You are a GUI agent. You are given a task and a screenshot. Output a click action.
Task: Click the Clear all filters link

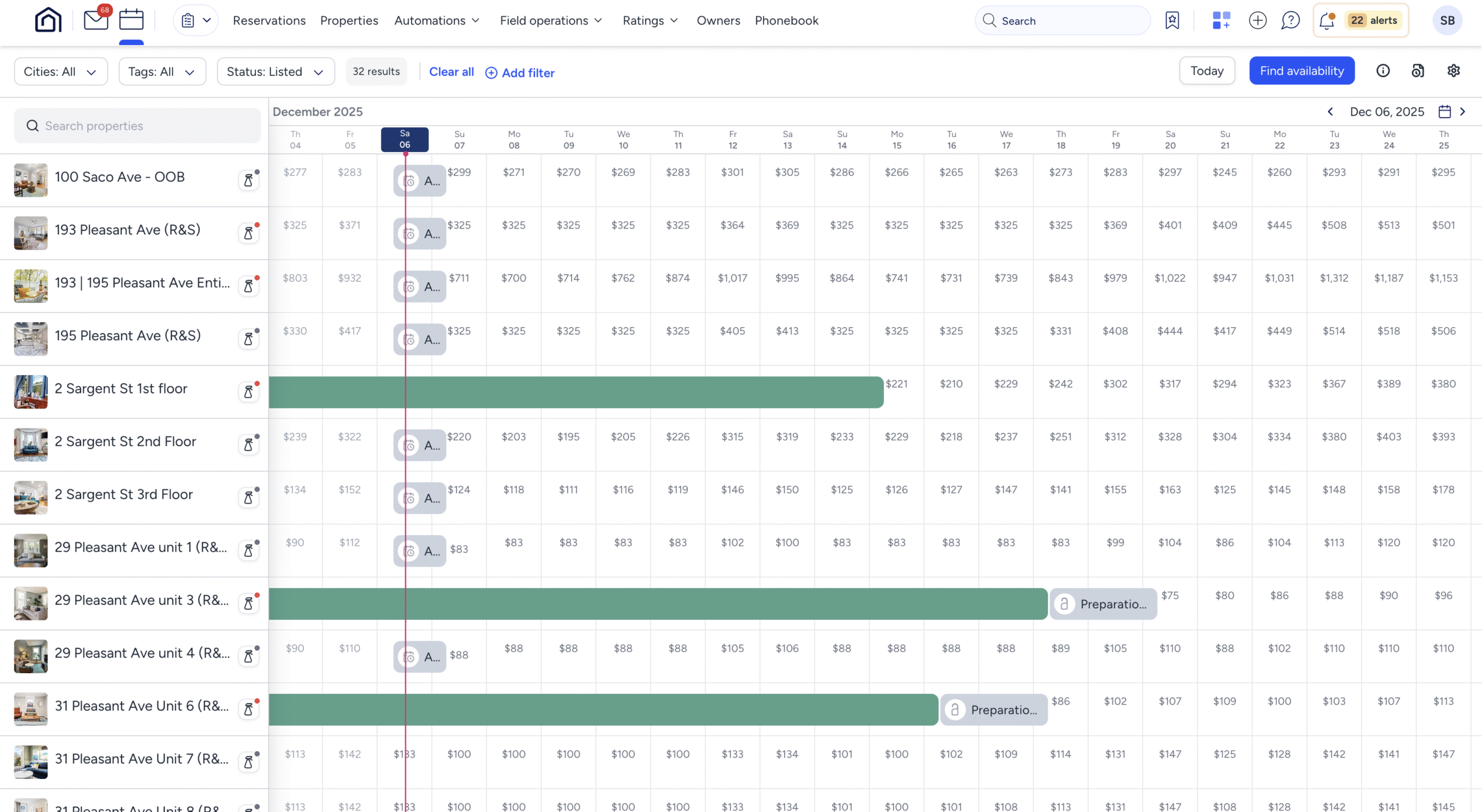(x=451, y=72)
